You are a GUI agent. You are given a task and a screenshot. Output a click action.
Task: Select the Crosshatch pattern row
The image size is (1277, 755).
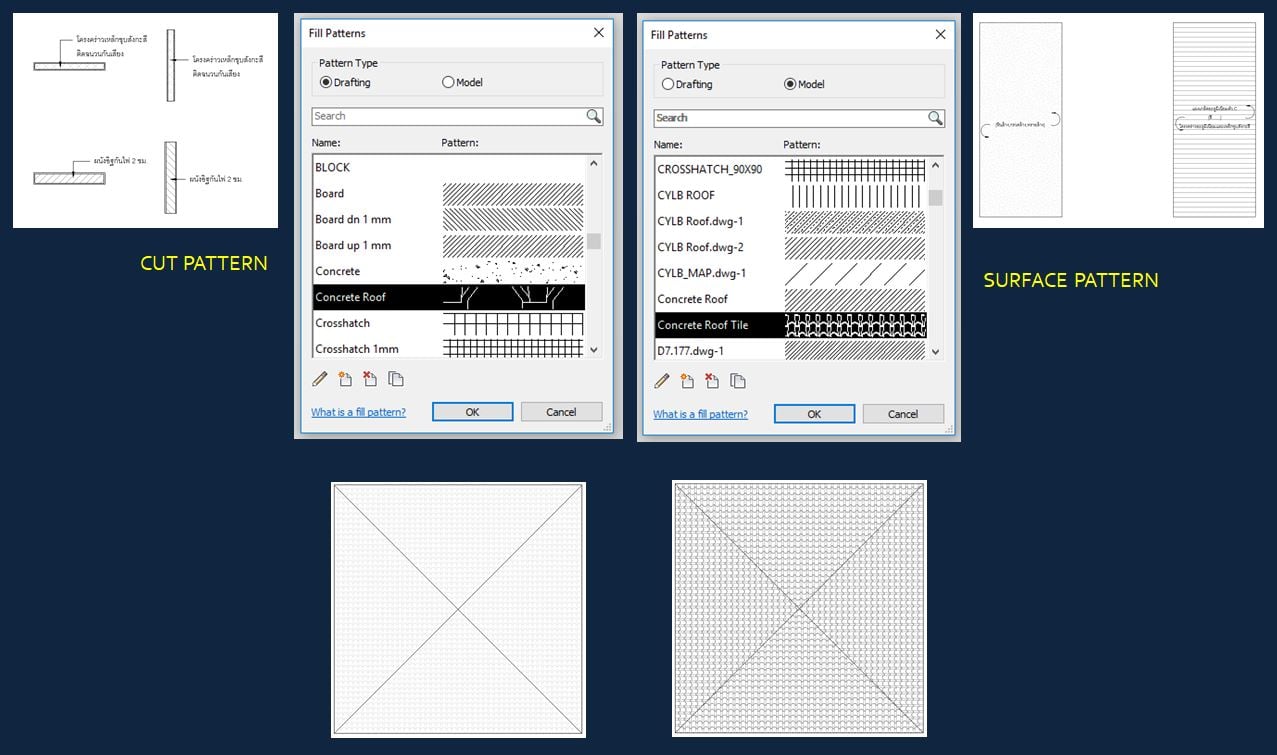(449, 323)
